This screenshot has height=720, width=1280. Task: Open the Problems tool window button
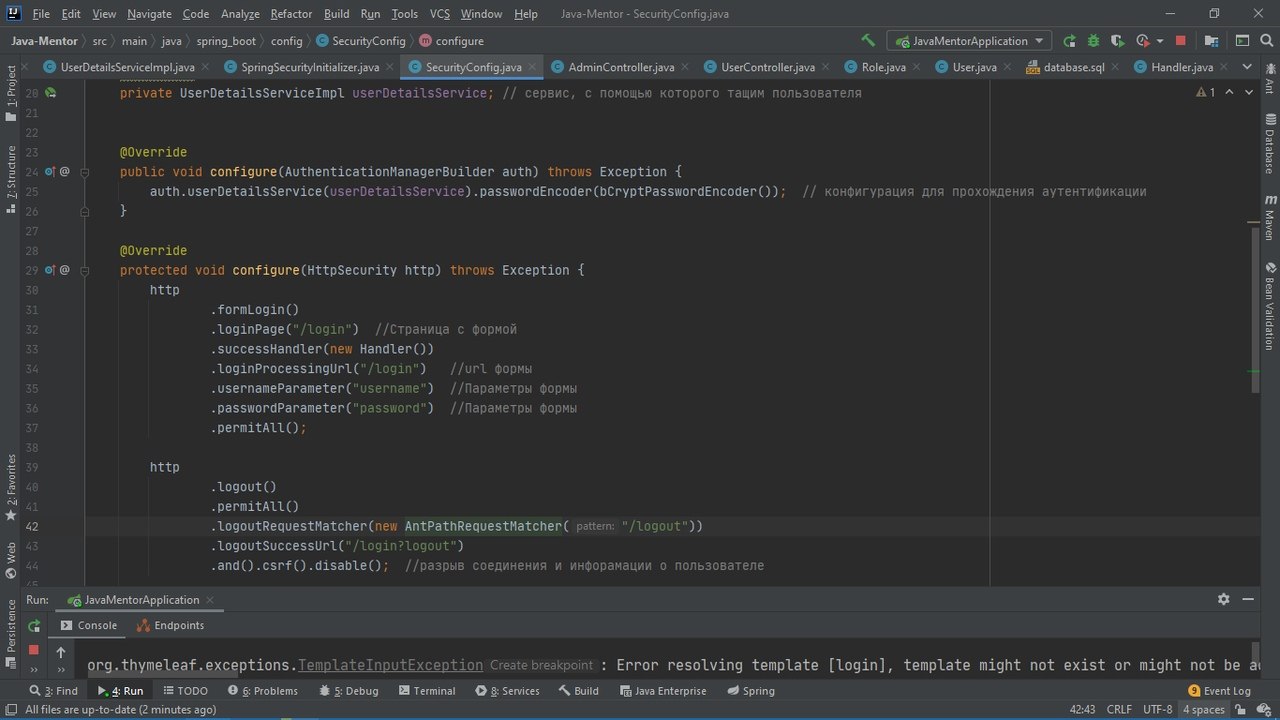click(263, 691)
